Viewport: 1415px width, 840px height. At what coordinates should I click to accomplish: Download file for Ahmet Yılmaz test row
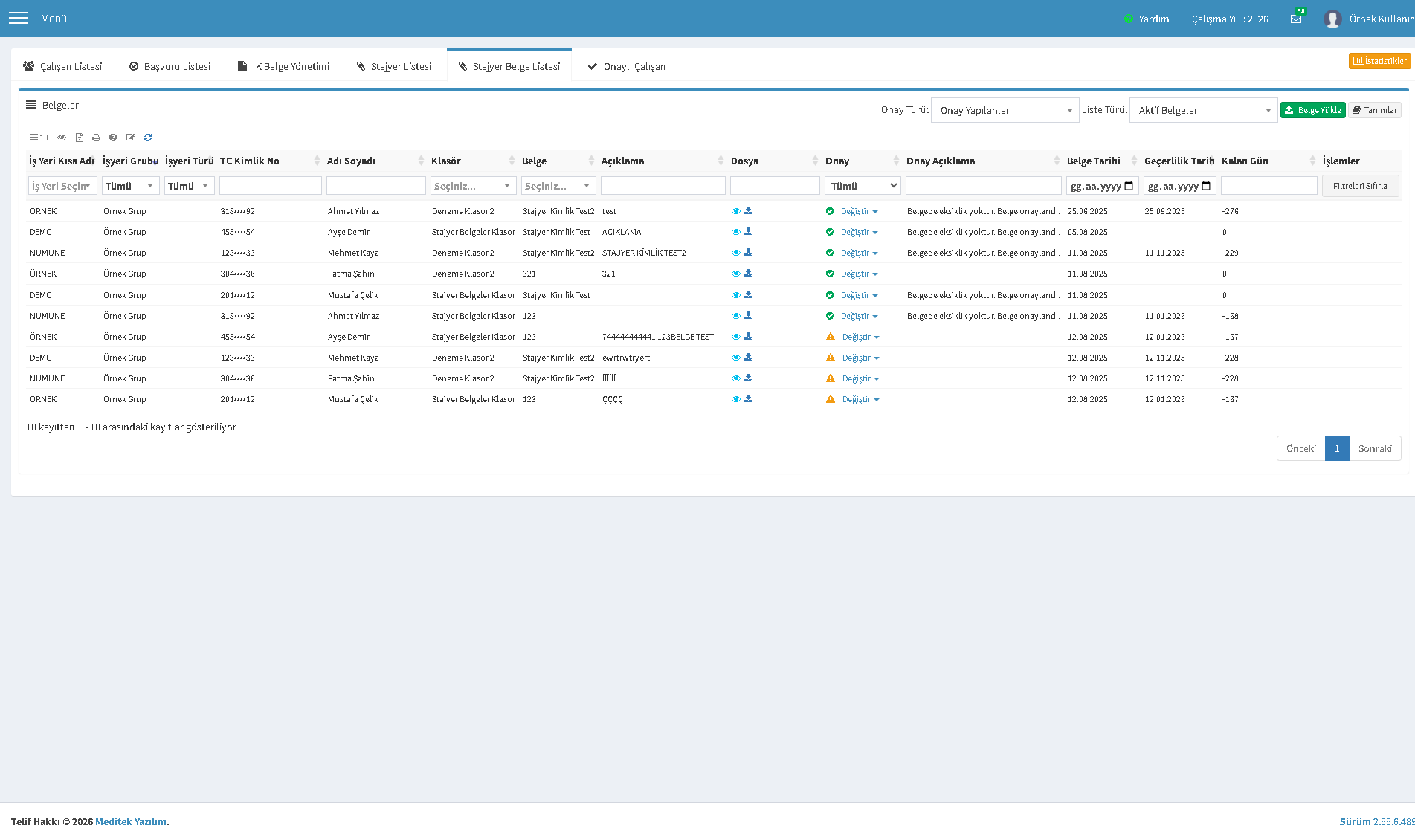748,211
